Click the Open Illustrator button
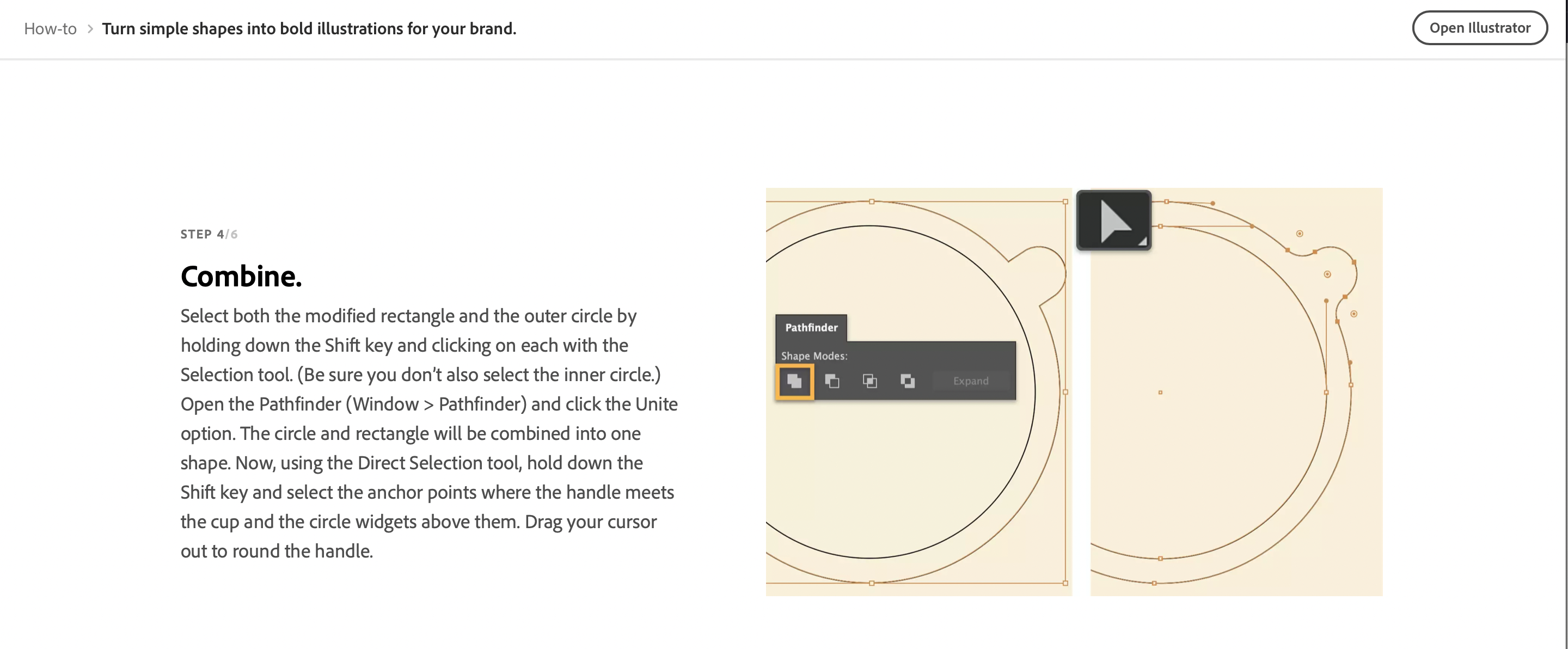Screen dimensions: 1568x649 (x=1479, y=28)
